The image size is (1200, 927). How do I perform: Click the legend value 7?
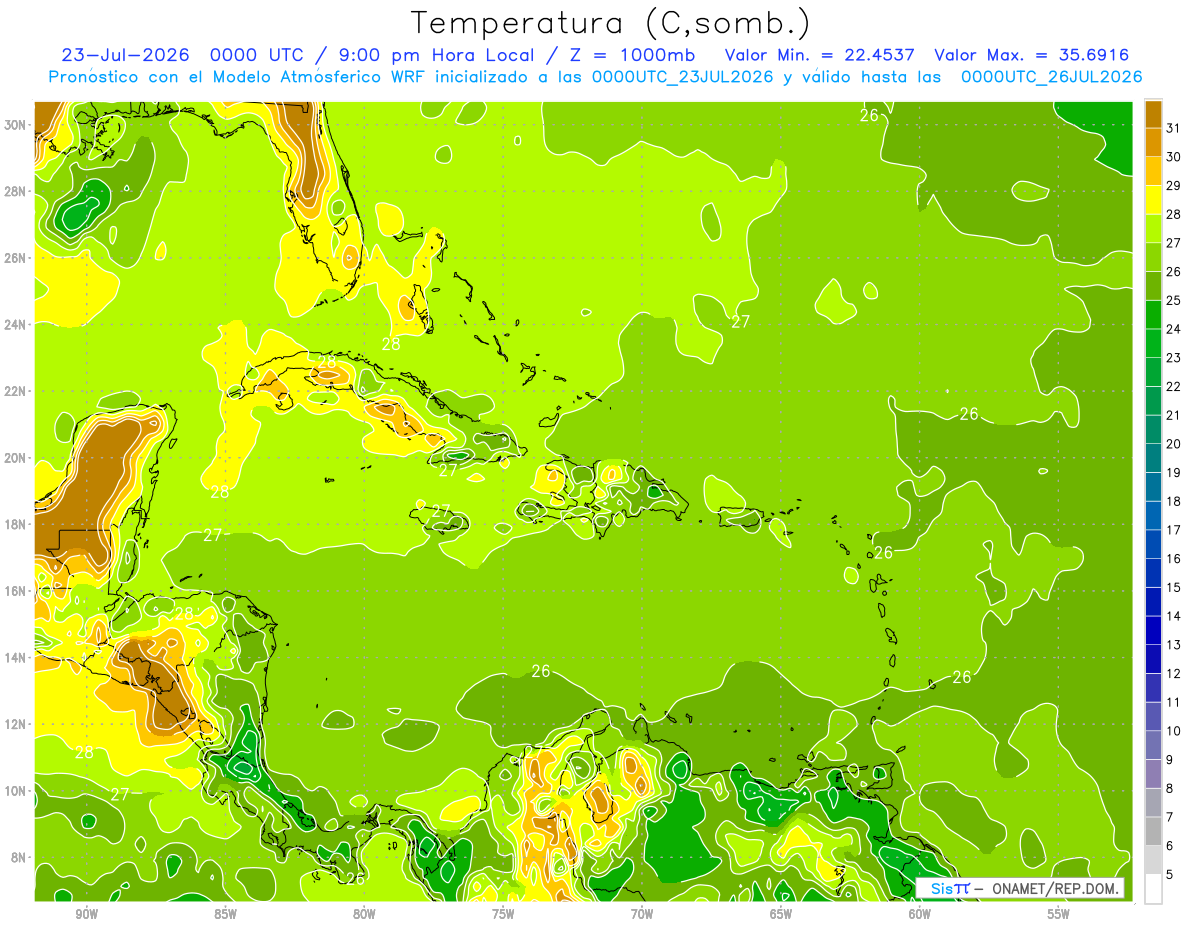coord(1170,818)
